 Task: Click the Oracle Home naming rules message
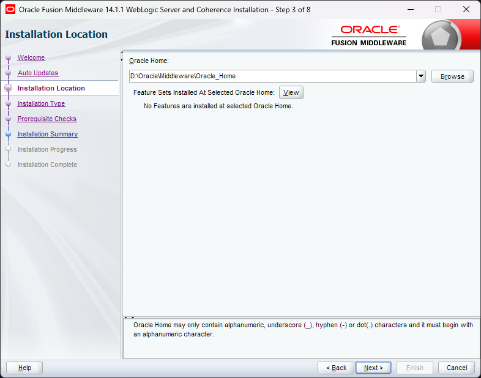(x=303, y=329)
